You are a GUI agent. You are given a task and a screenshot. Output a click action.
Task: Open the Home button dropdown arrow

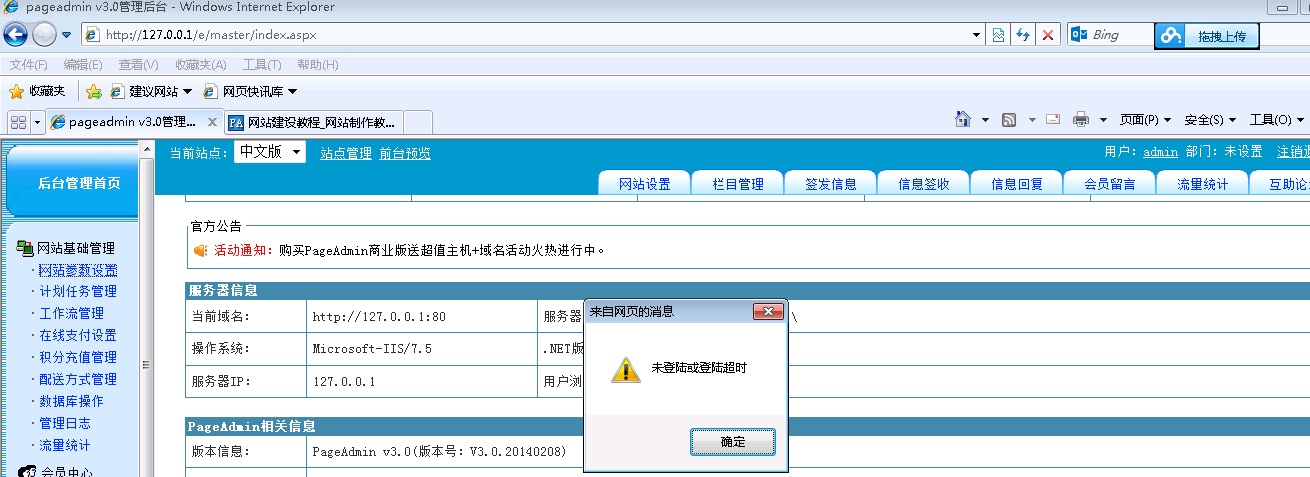[x=985, y=120]
